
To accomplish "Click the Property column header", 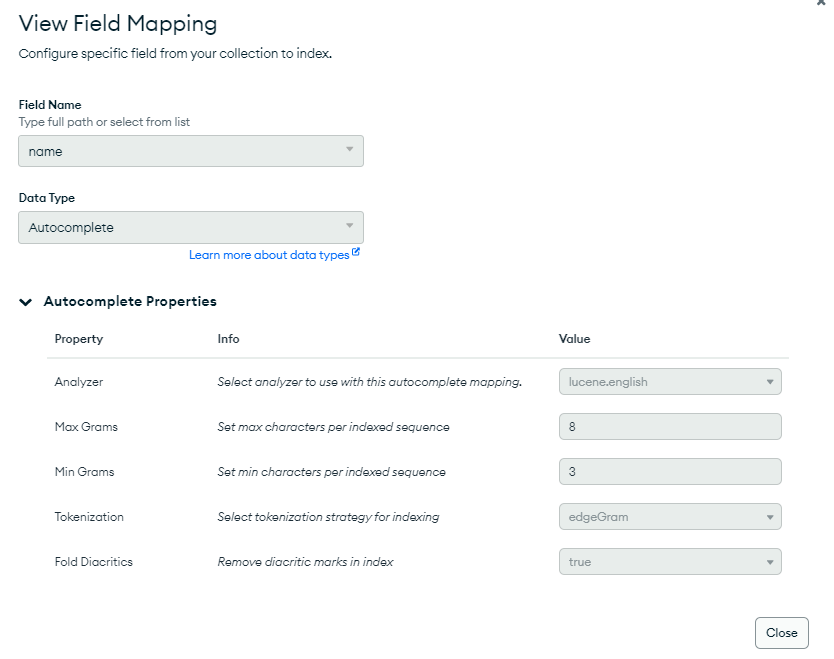I will pos(79,339).
